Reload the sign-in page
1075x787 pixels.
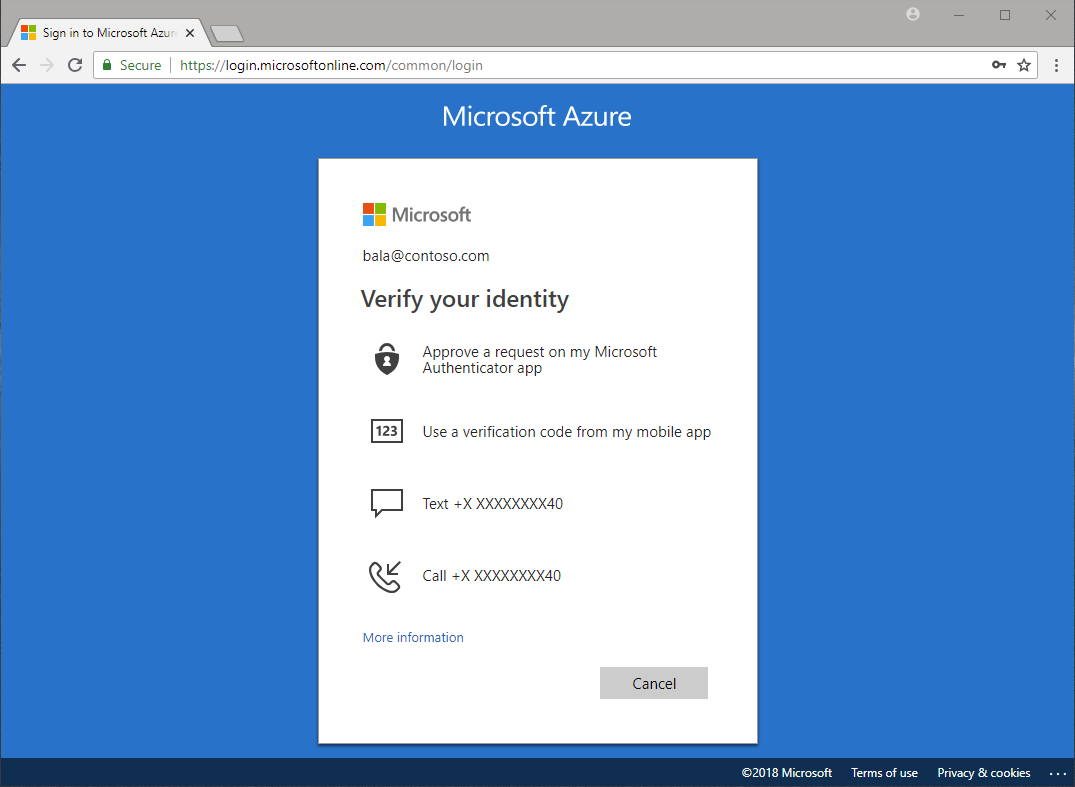(74, 64)
